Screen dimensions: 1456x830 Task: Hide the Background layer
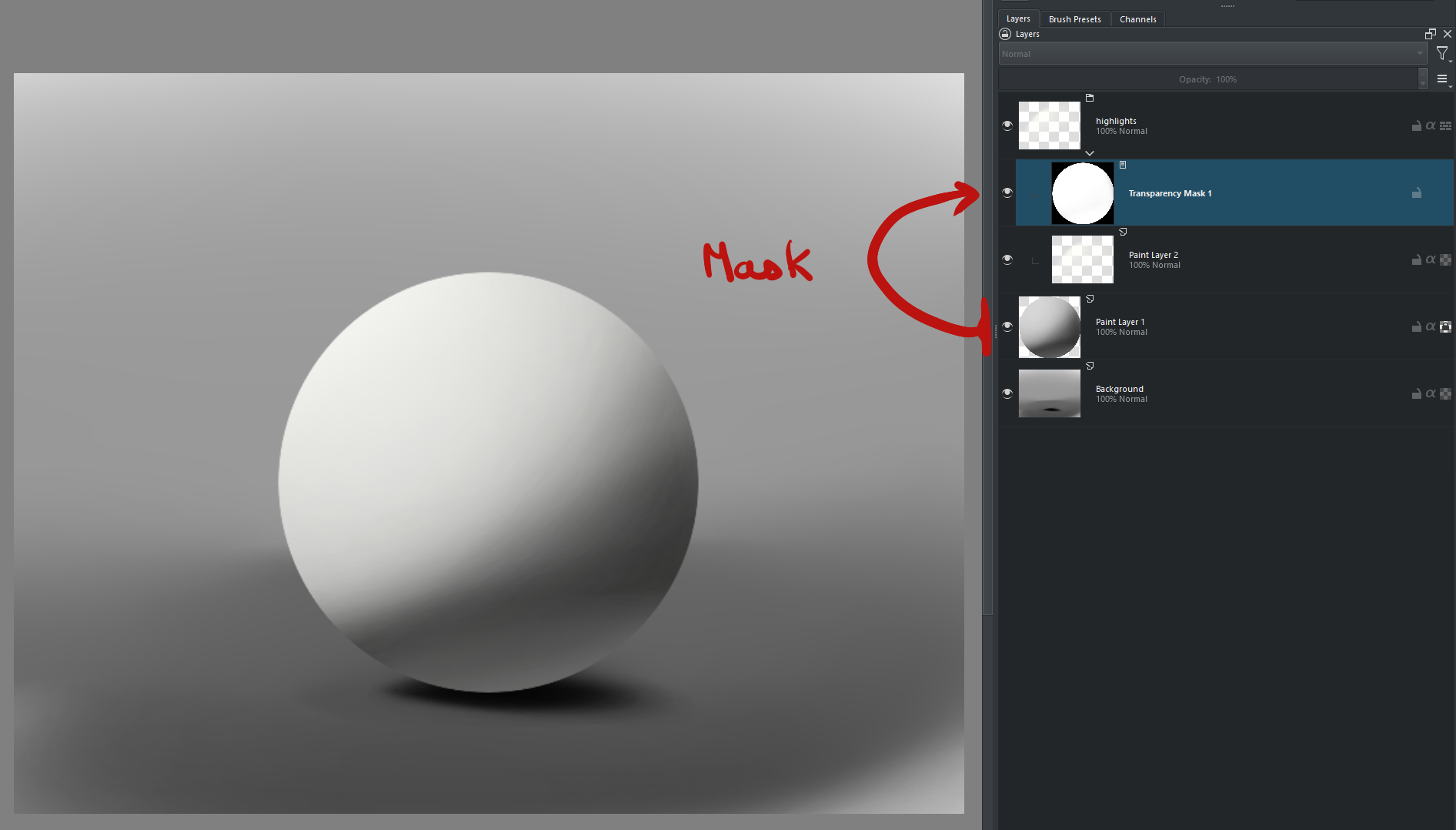[1007, 393]
